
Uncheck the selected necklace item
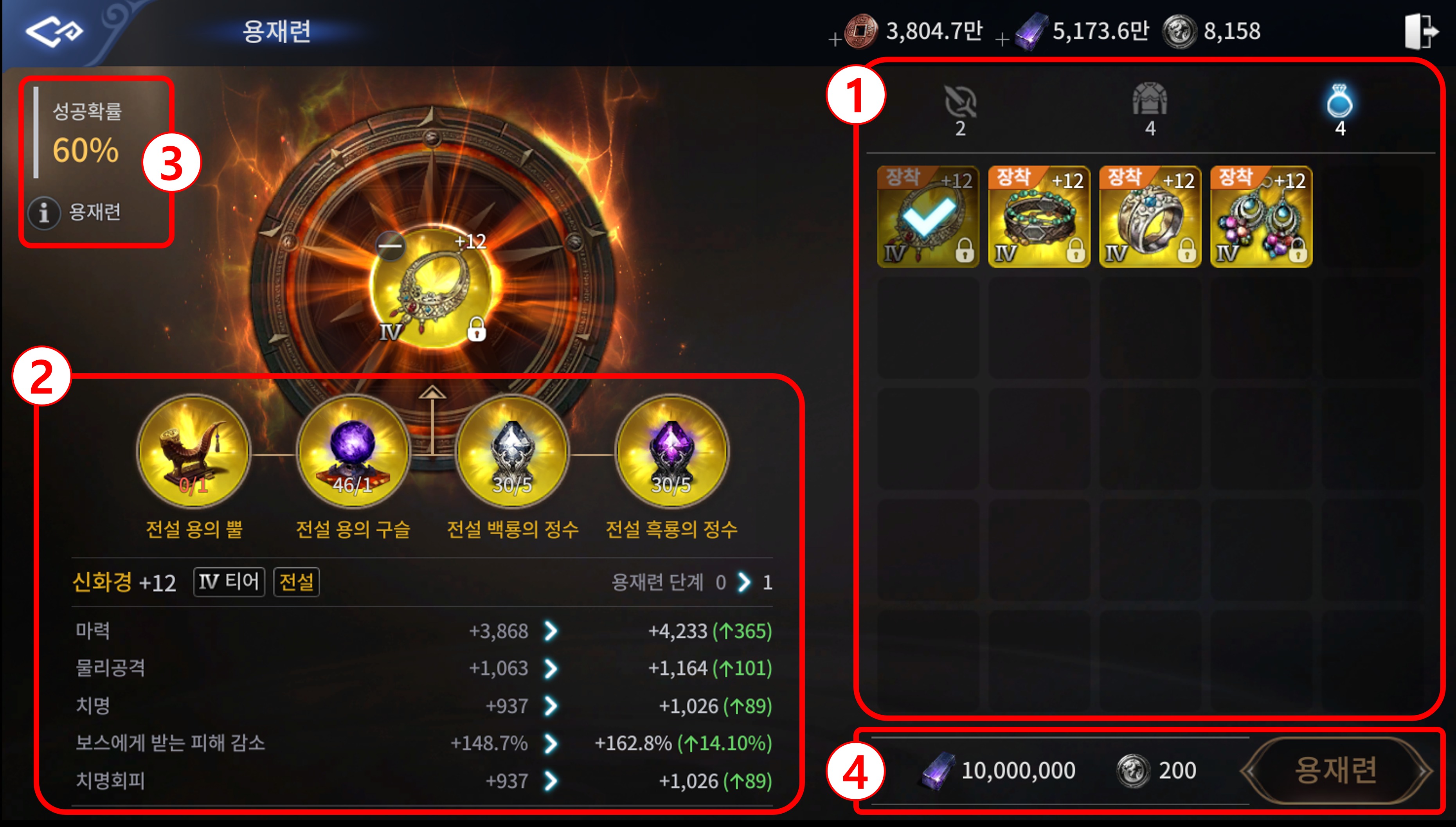coord(928,216)
